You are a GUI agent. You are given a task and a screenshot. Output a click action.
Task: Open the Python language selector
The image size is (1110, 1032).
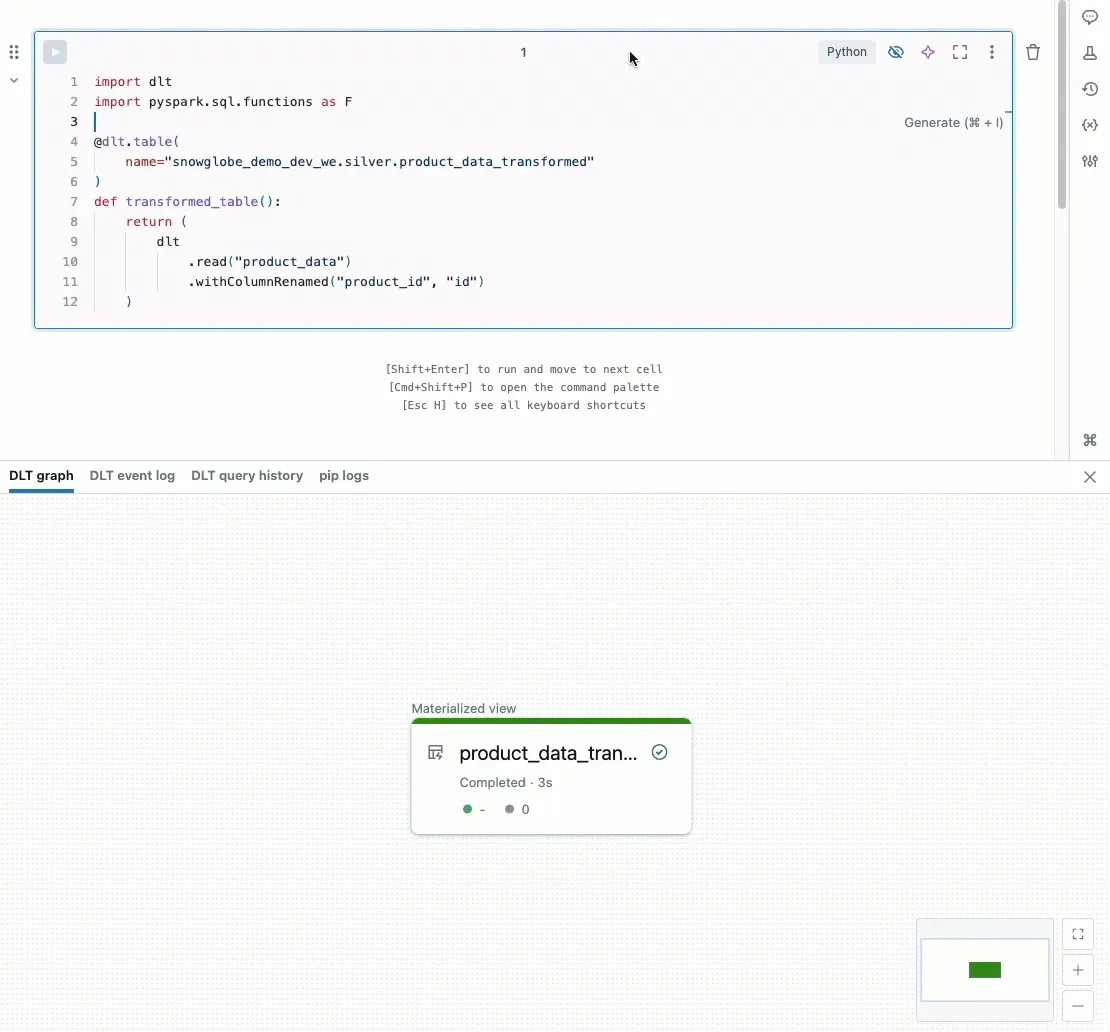click(847, 52)
